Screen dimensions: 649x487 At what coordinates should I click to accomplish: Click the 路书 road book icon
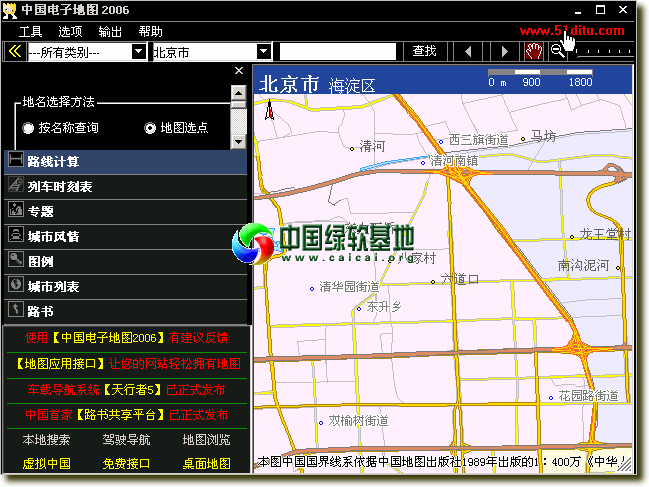(16, 309)
